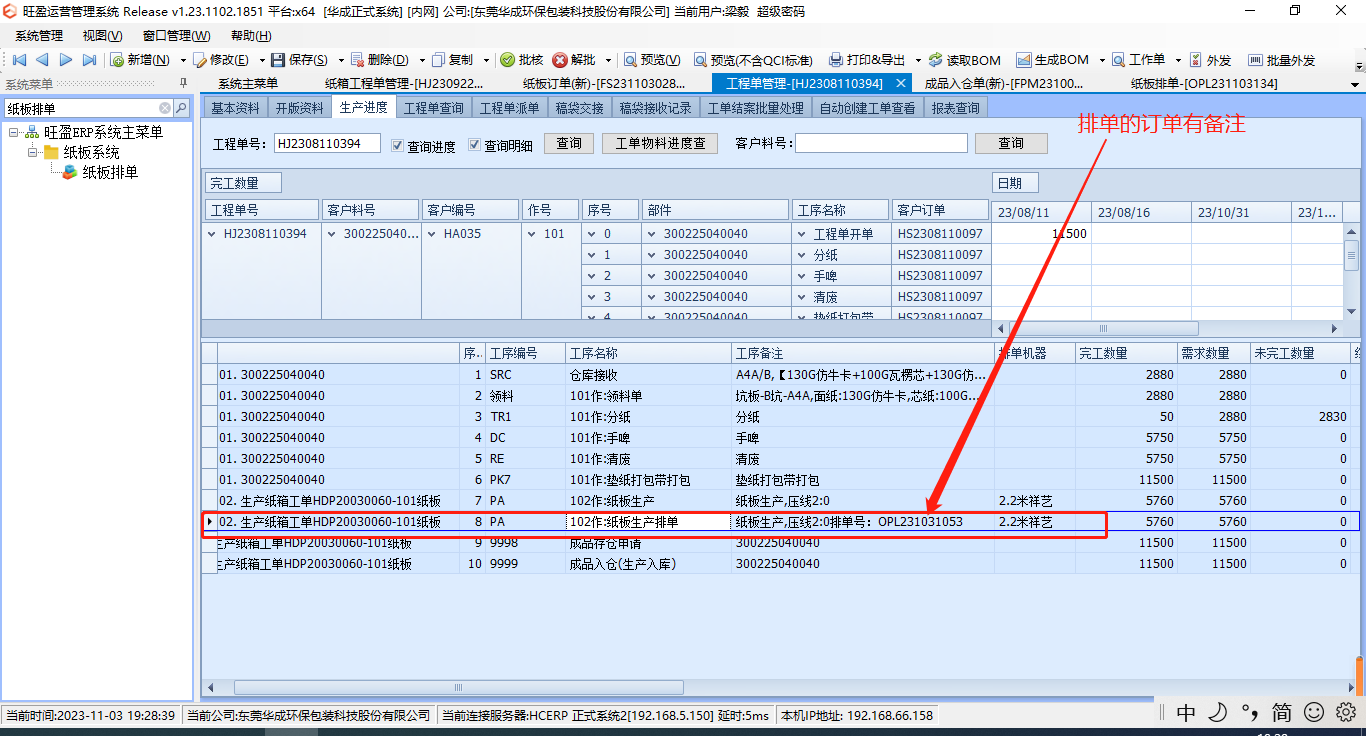Open the 视图(V) menu

coord(102,36)
